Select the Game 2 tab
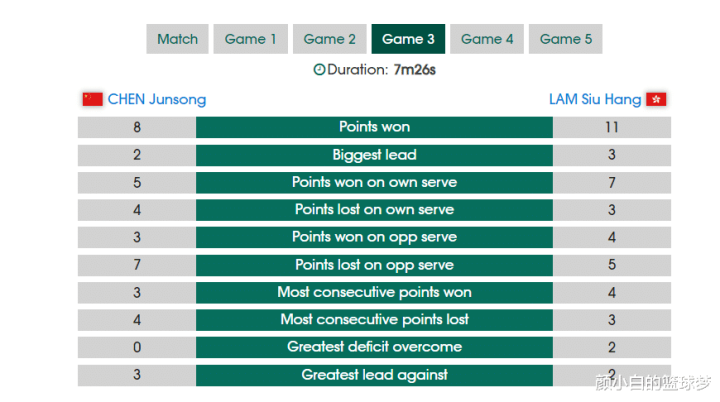 pyautogui.click(x=330, y=39)
